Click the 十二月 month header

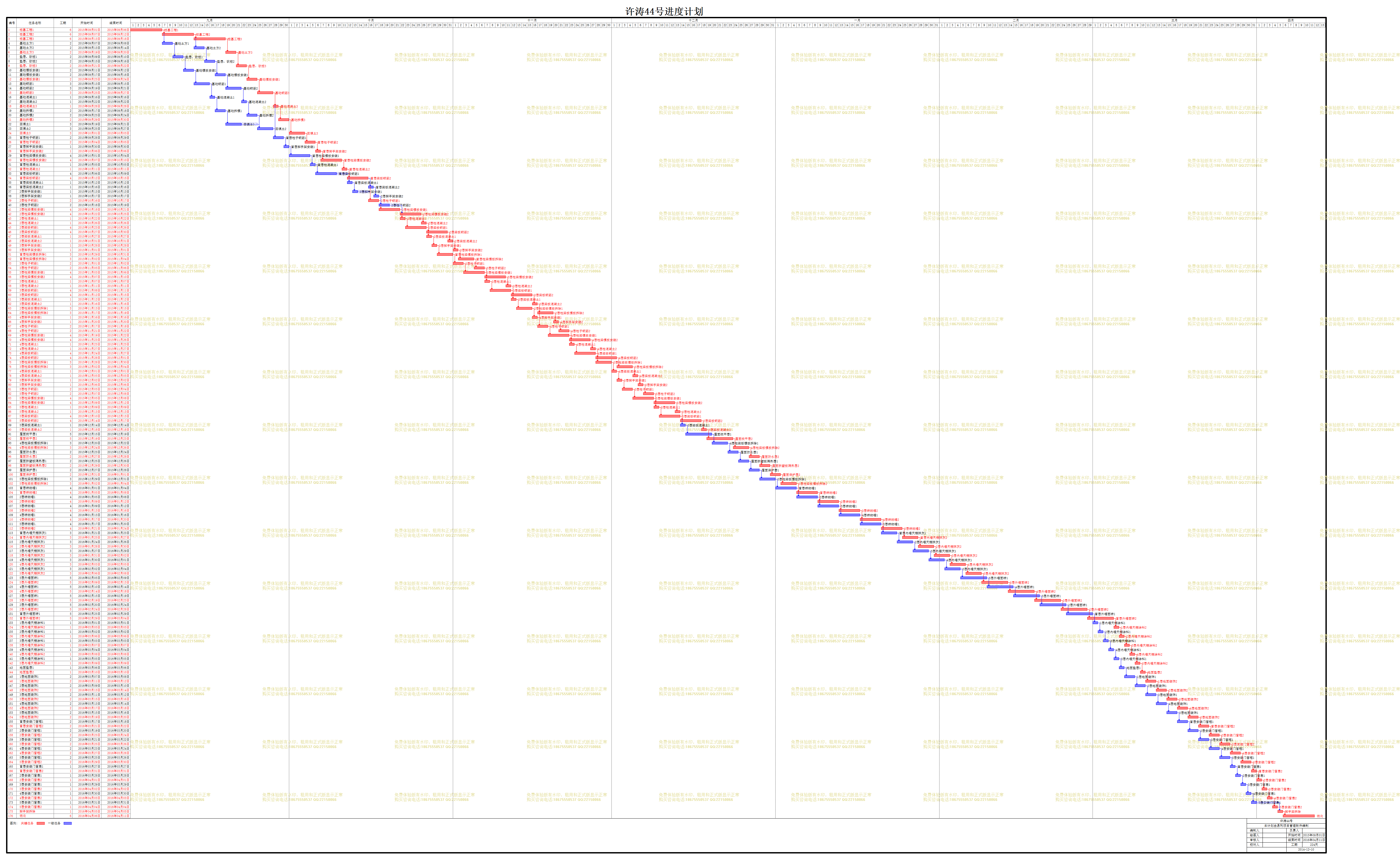[x=693, y=20]
